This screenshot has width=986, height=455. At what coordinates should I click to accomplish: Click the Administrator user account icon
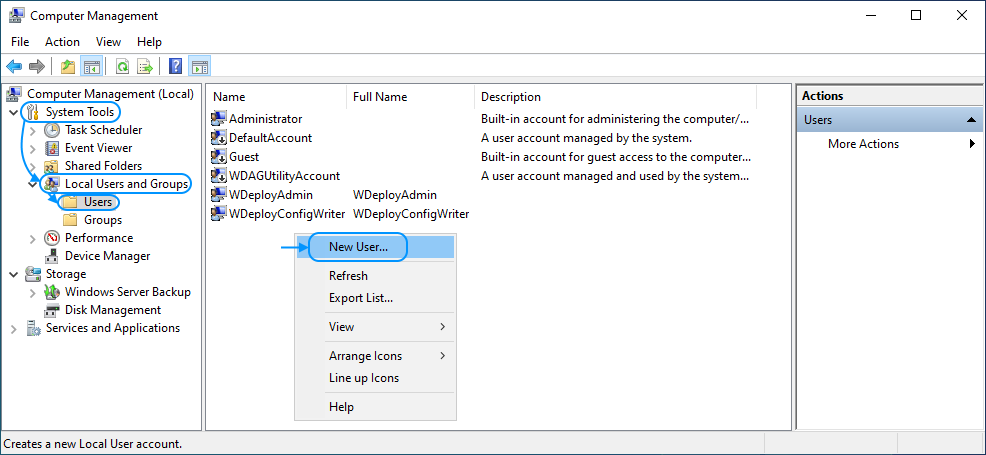point(219,119)
